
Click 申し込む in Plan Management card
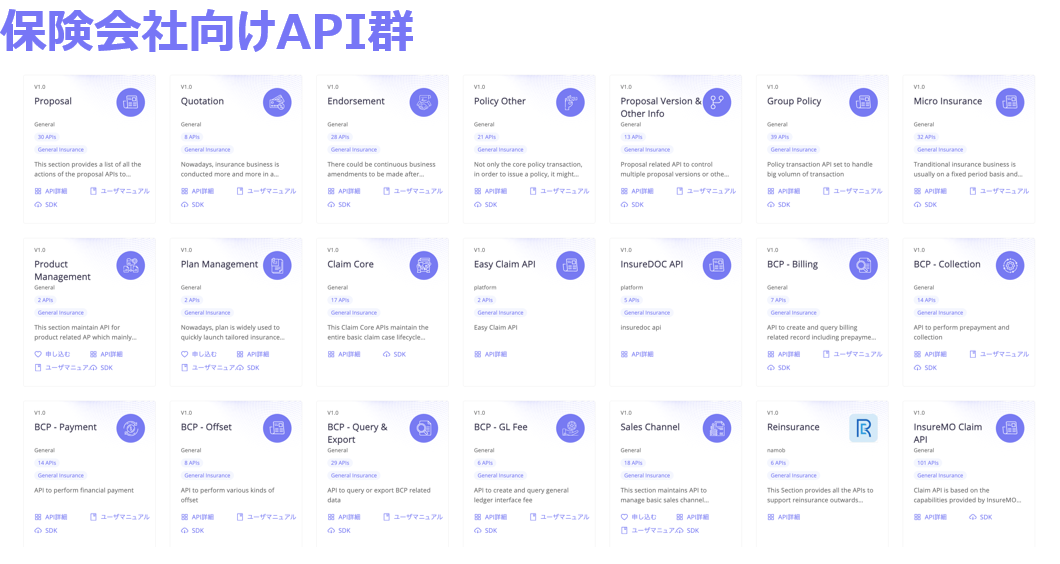pos(199,354)
